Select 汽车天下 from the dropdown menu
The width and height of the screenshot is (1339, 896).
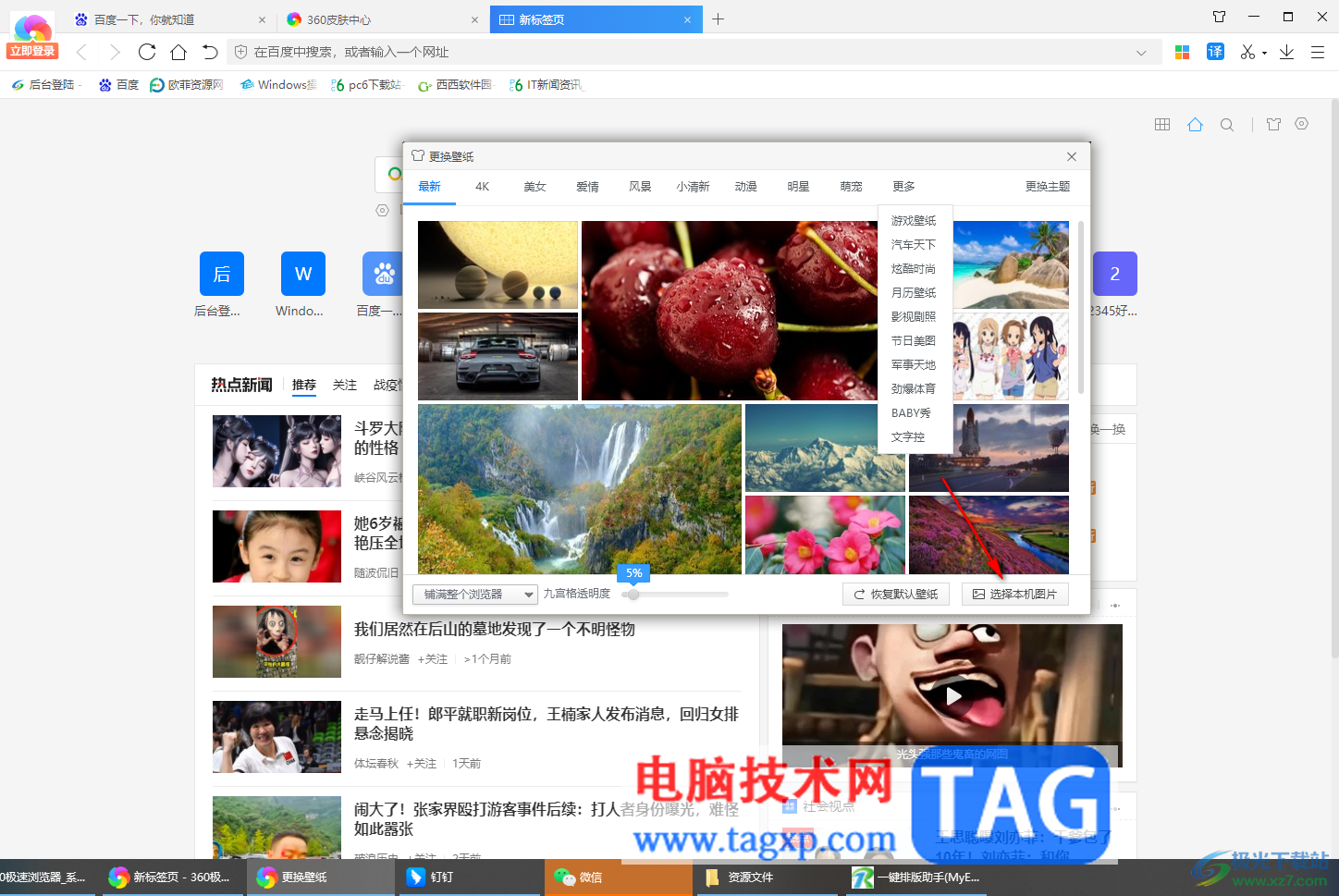coord(914,245)
